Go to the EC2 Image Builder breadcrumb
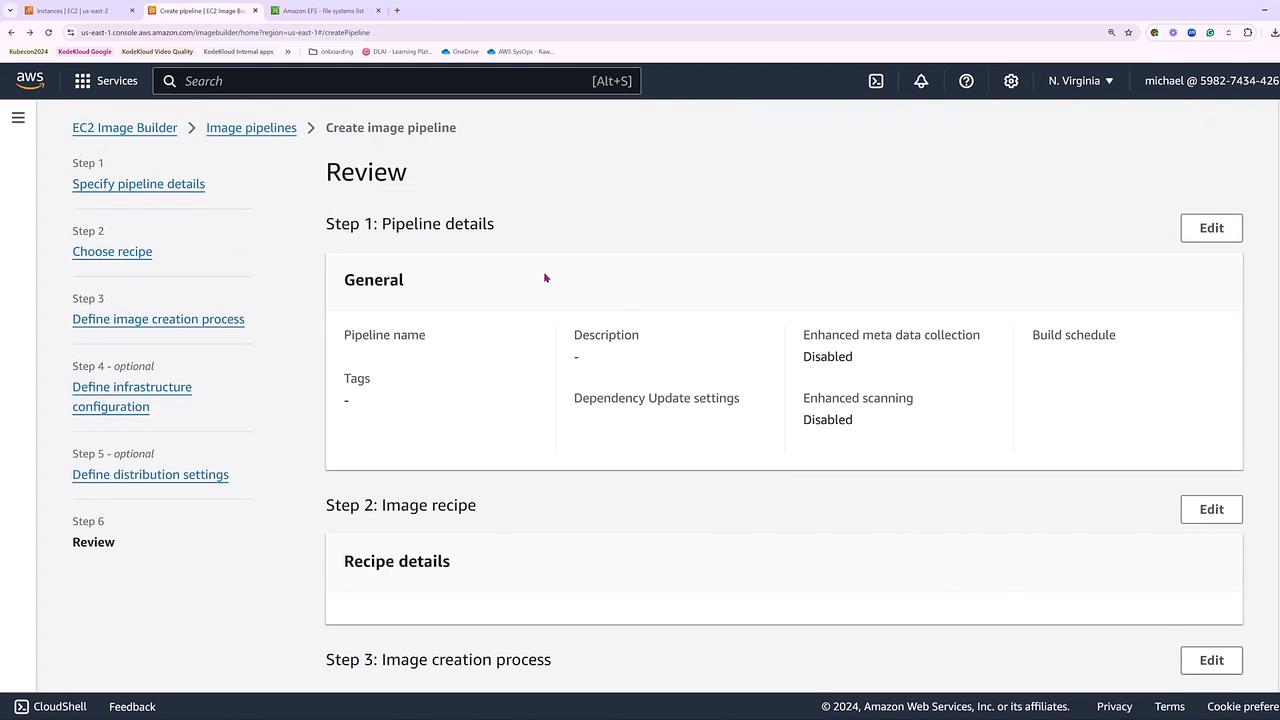The height and width of the screenshot is (720, 1280). pos(125,128)
